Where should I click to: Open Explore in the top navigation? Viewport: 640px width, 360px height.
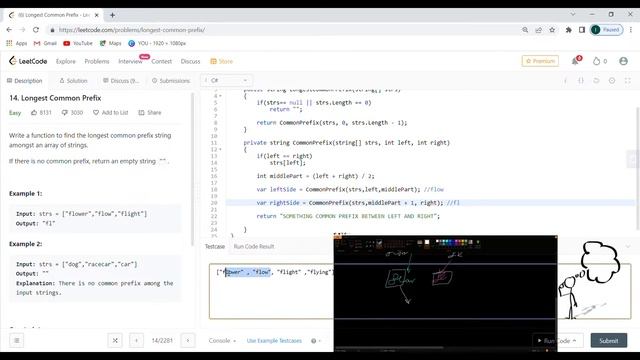66,61
